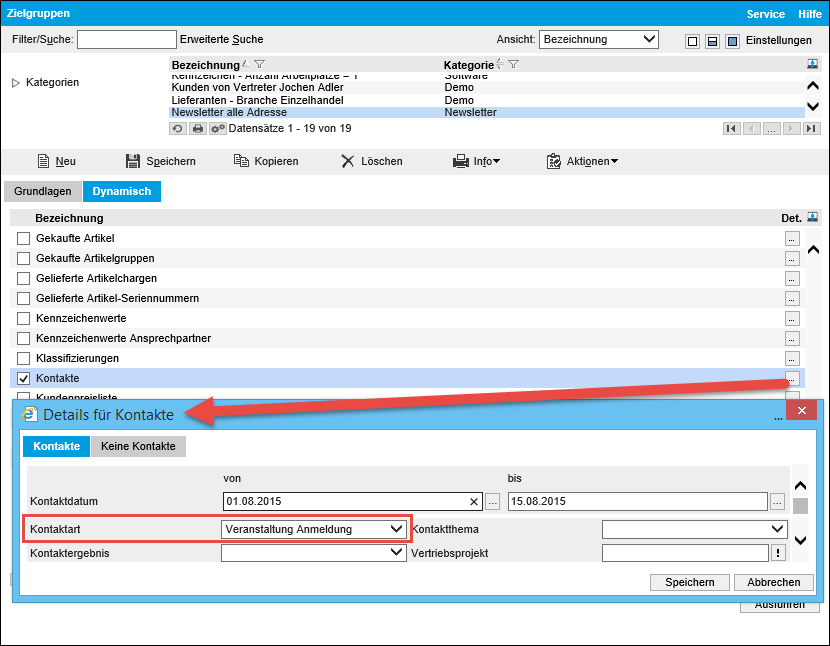The height and width of the screenshot is (646, 830).
Task: Open Service menu
Action: 765,14
